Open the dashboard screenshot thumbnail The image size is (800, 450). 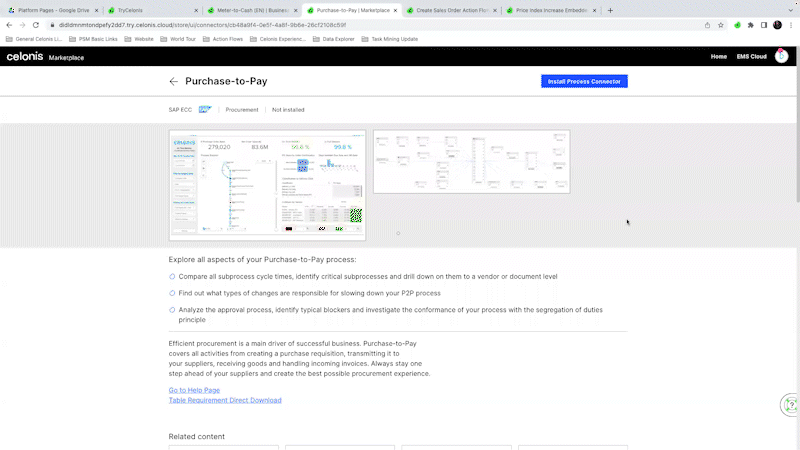click(267, 185)
